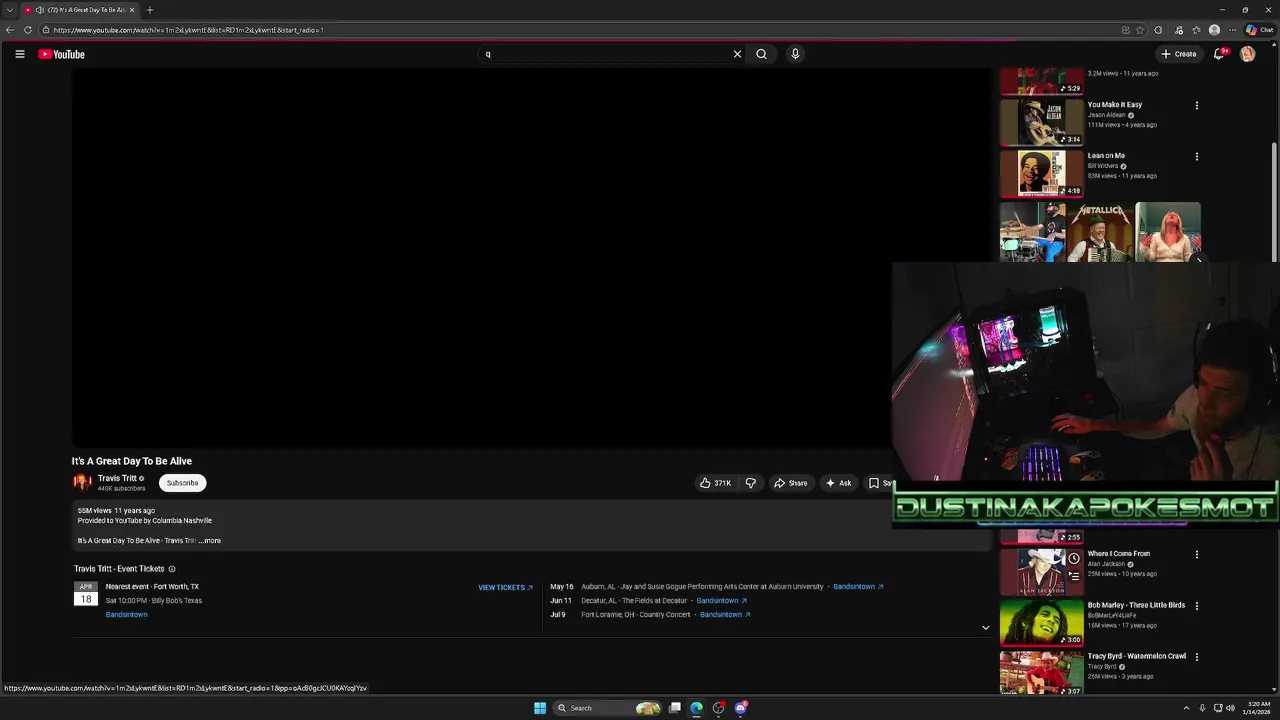
Task: Click the It's A Great Day To Be Alive title
Action: [x=131, y=461]
